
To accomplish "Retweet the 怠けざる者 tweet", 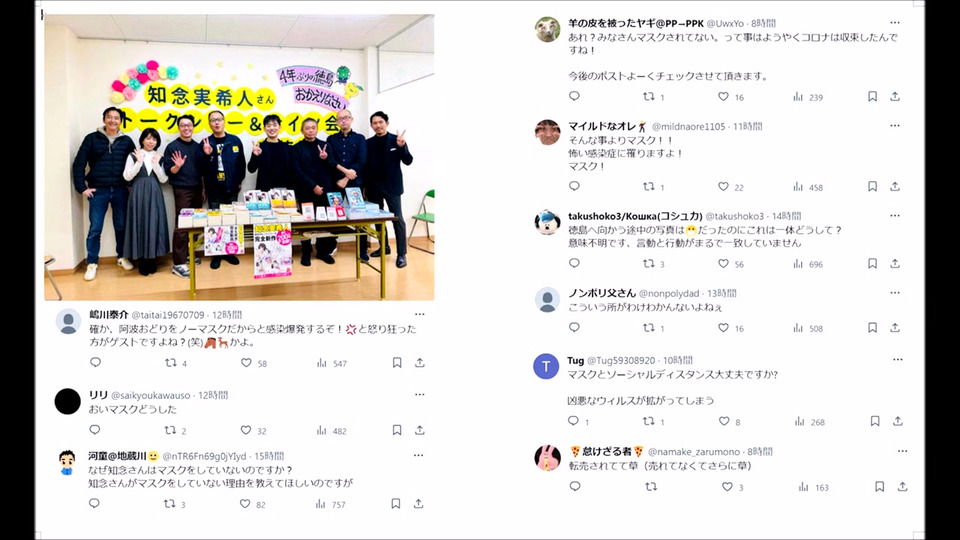I will click(x=651, y=487).
